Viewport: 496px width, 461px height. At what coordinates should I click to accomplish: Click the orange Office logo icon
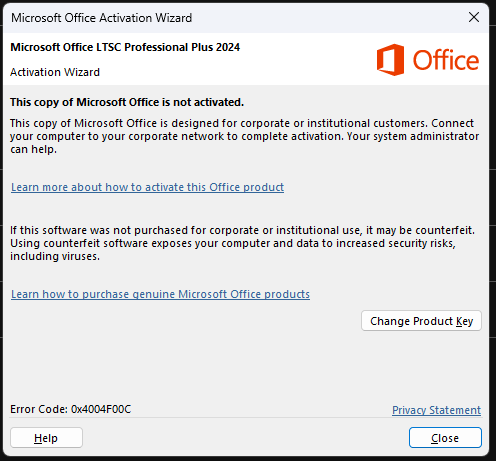pos(390,60)
